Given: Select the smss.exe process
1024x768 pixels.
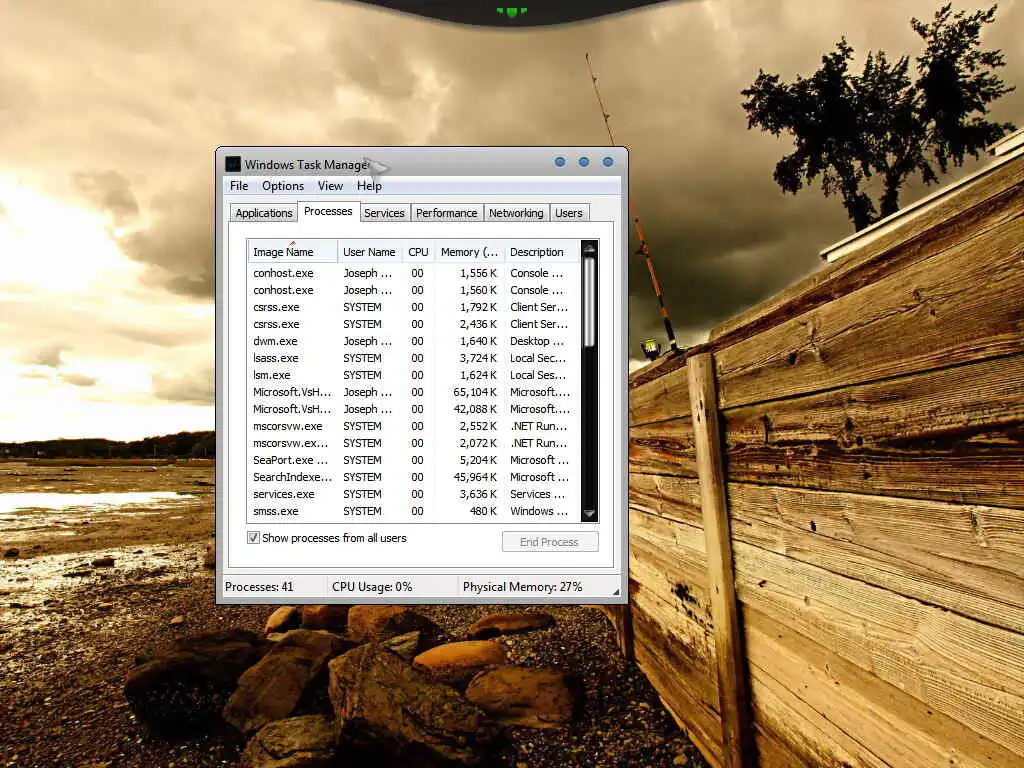Looking at the screenshot, I should [413, 511].
